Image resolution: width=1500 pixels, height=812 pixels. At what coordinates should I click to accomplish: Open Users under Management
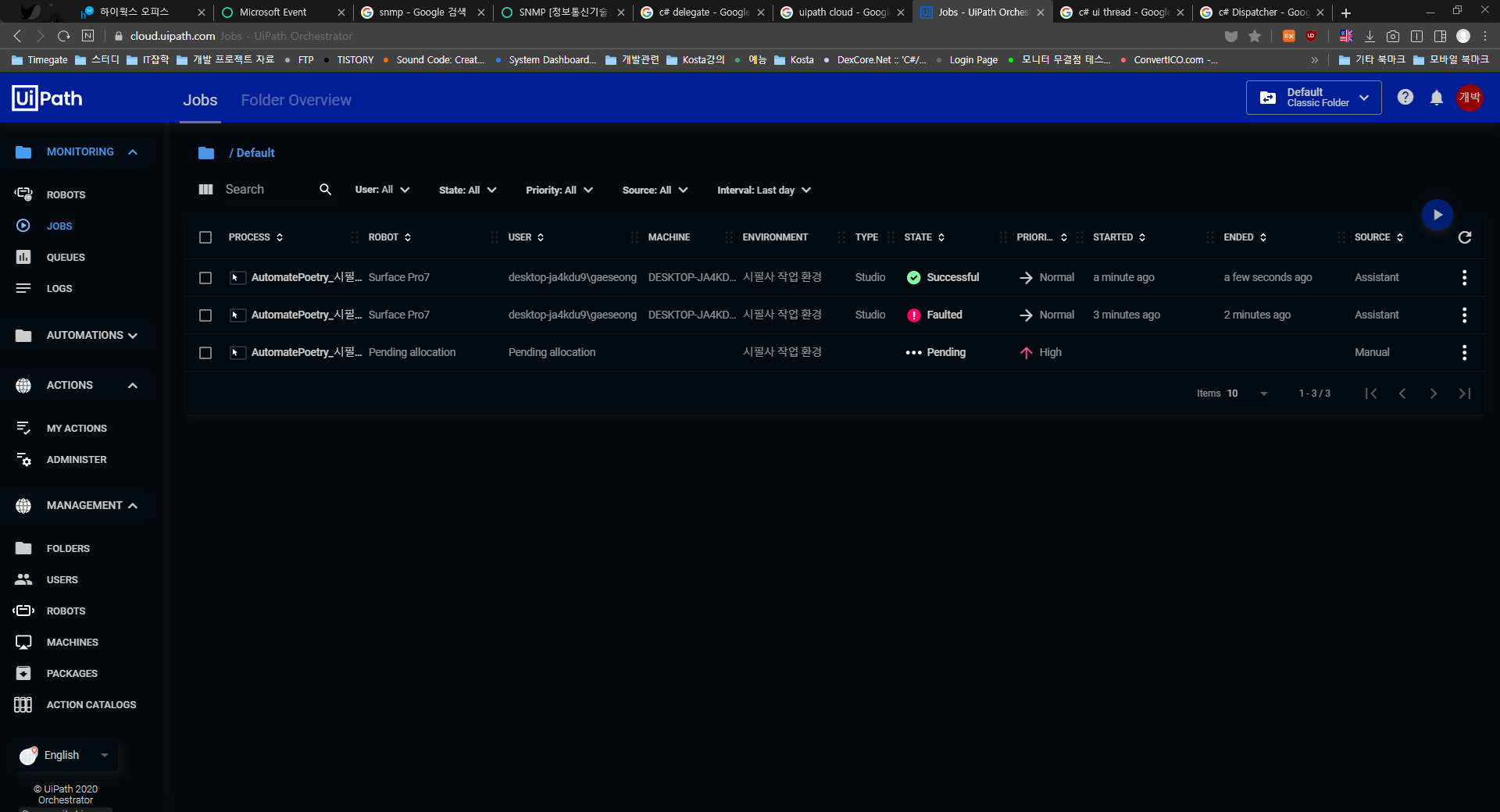click(x=62, y=579)
